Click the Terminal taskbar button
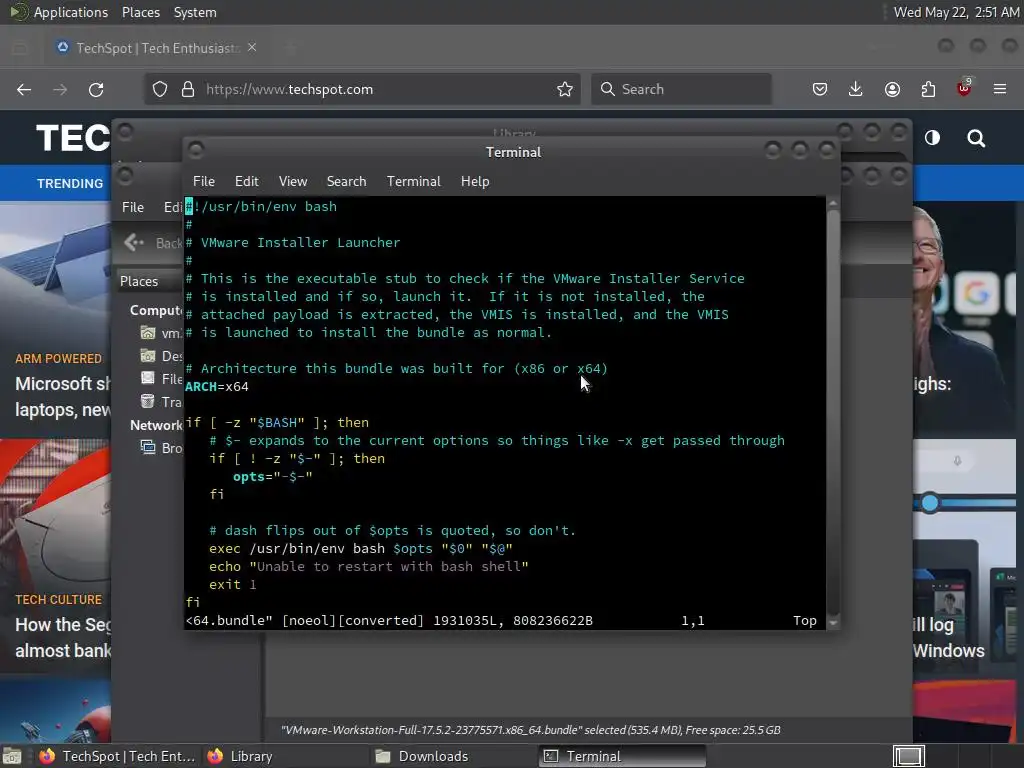 [x=622, y=756]
